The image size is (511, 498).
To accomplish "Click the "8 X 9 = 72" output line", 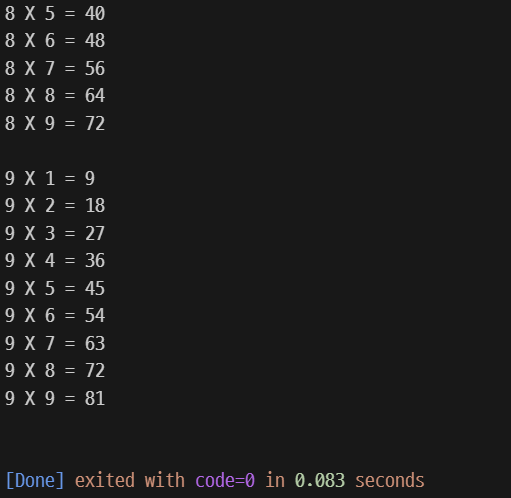I will point(55,123).
